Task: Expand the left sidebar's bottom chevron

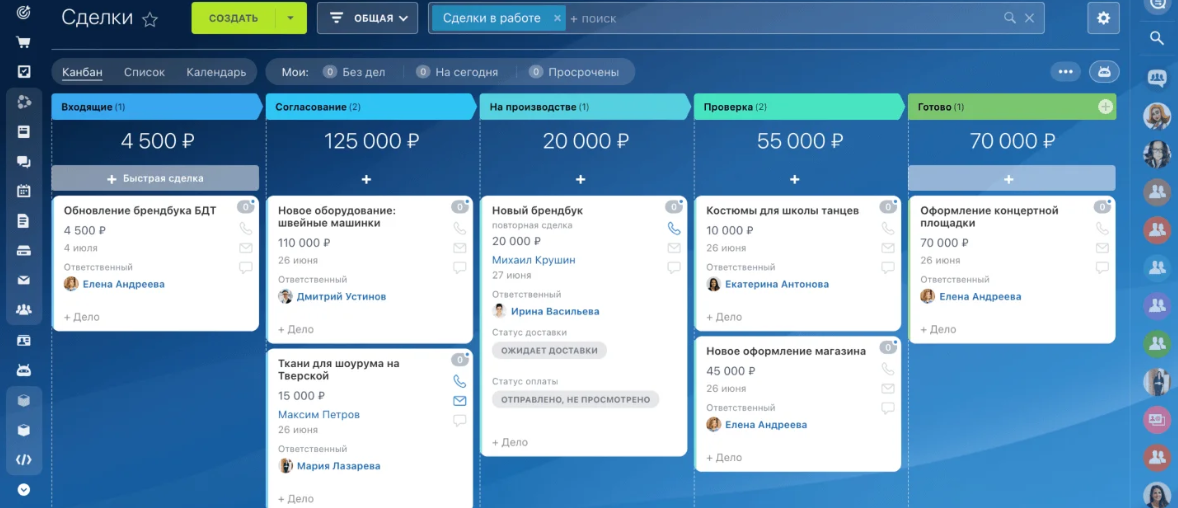Action: (x=24, y=490)
